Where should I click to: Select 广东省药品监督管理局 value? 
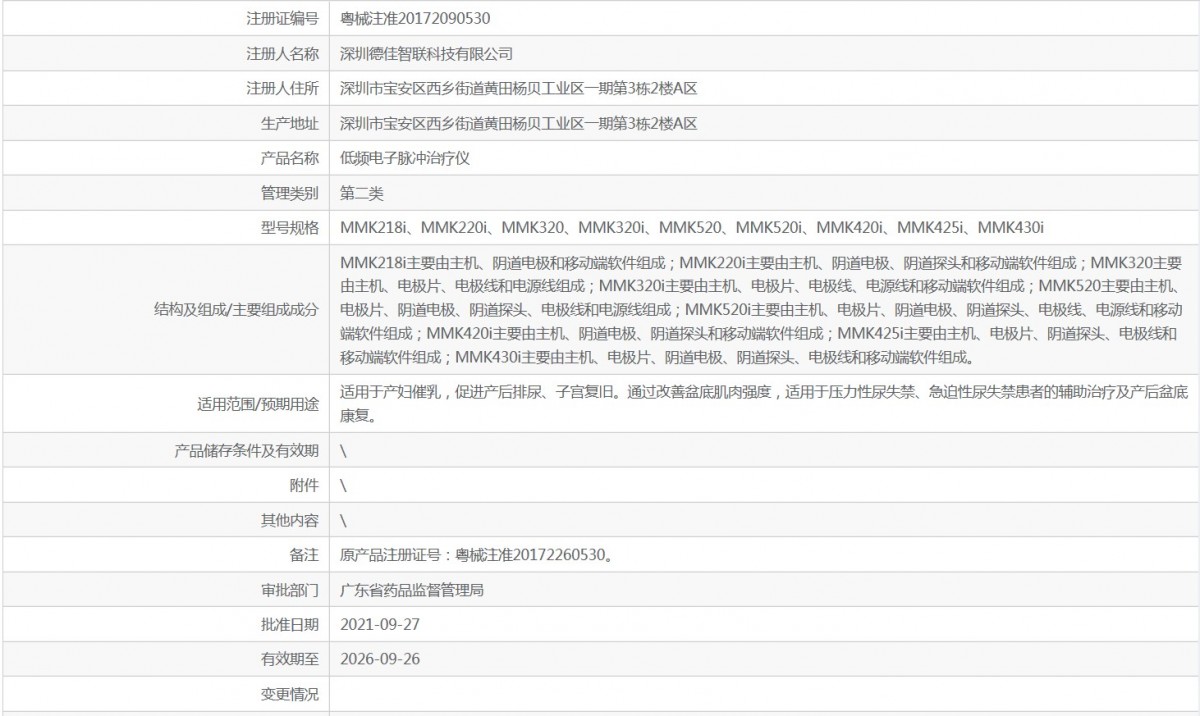412,590
